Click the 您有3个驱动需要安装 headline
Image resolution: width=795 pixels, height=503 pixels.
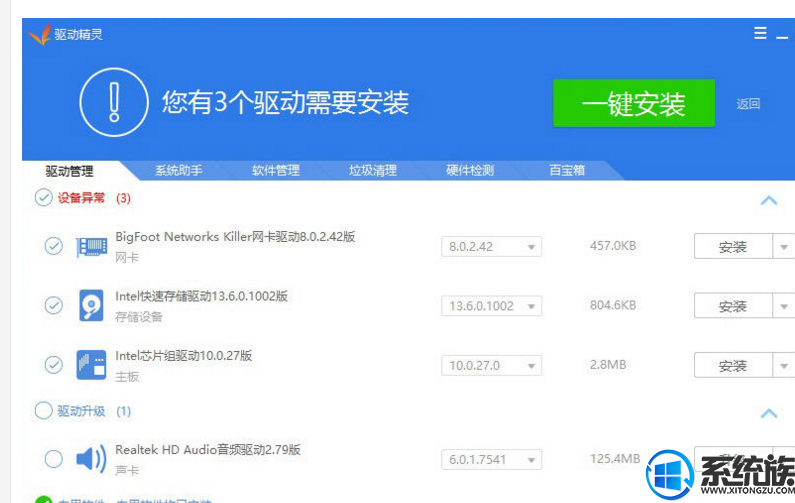click(285, 102)
